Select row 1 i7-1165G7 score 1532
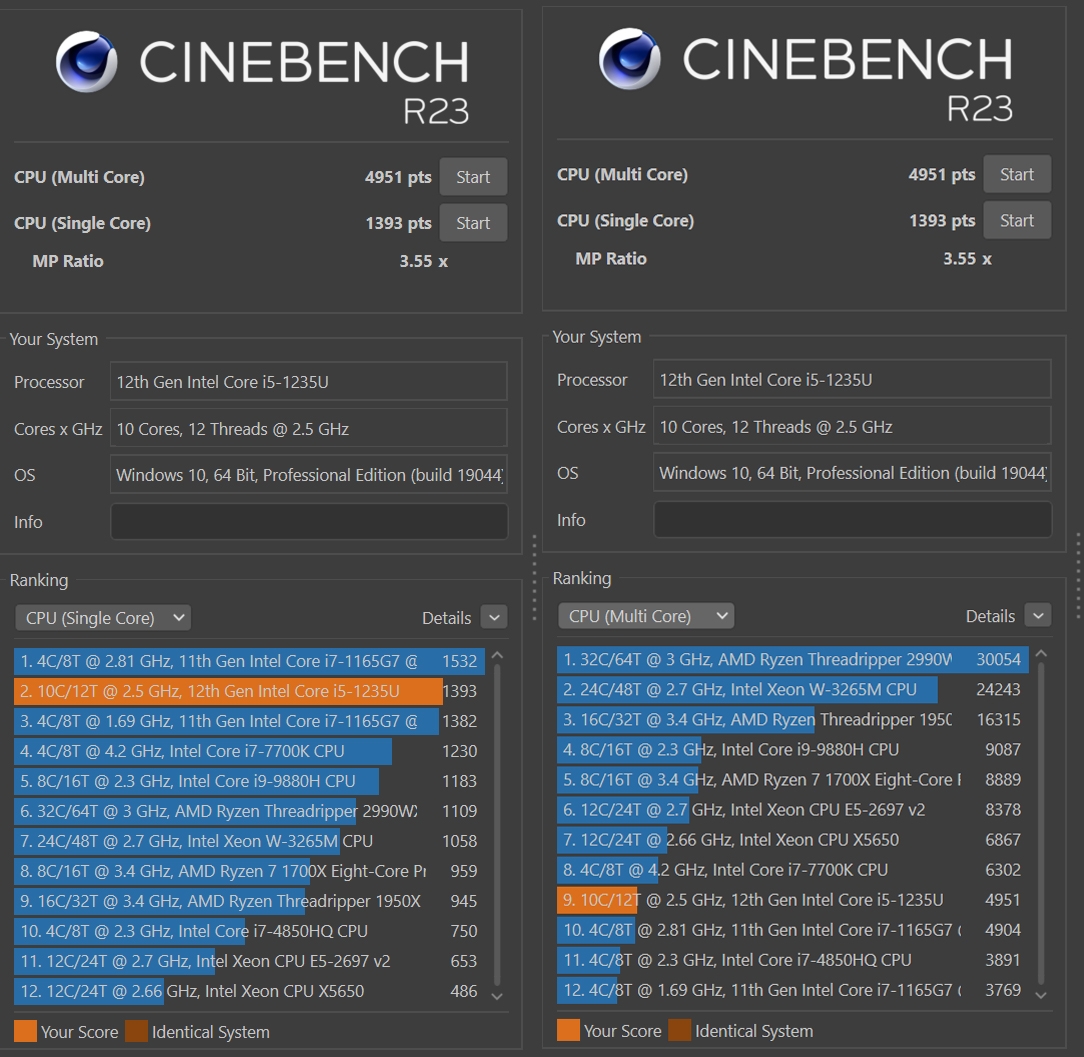Image resolution: width=1084 pixels, height=1057 pixels. [249, 661]
